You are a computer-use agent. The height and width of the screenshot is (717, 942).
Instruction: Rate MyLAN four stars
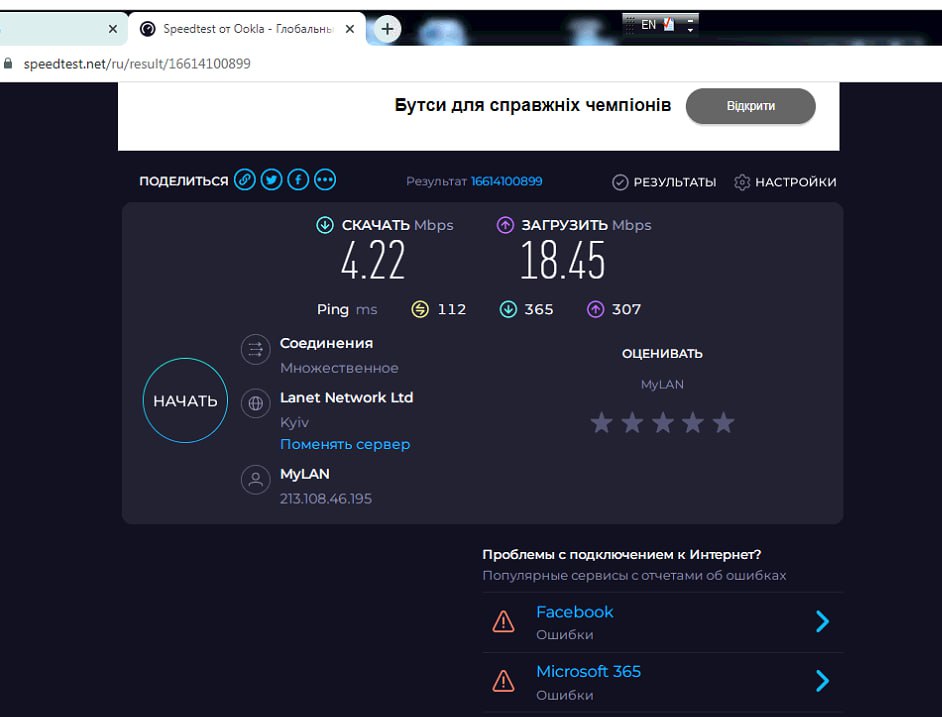pyautogui.click(x=693, y=423)
